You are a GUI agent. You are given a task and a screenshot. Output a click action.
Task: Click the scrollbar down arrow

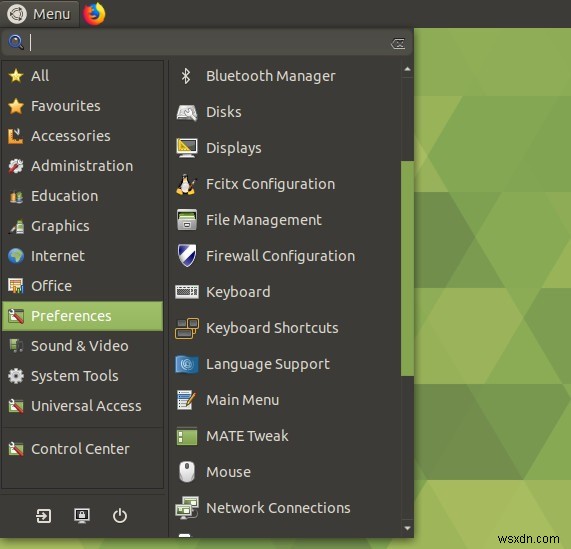(x=407, y=528)
